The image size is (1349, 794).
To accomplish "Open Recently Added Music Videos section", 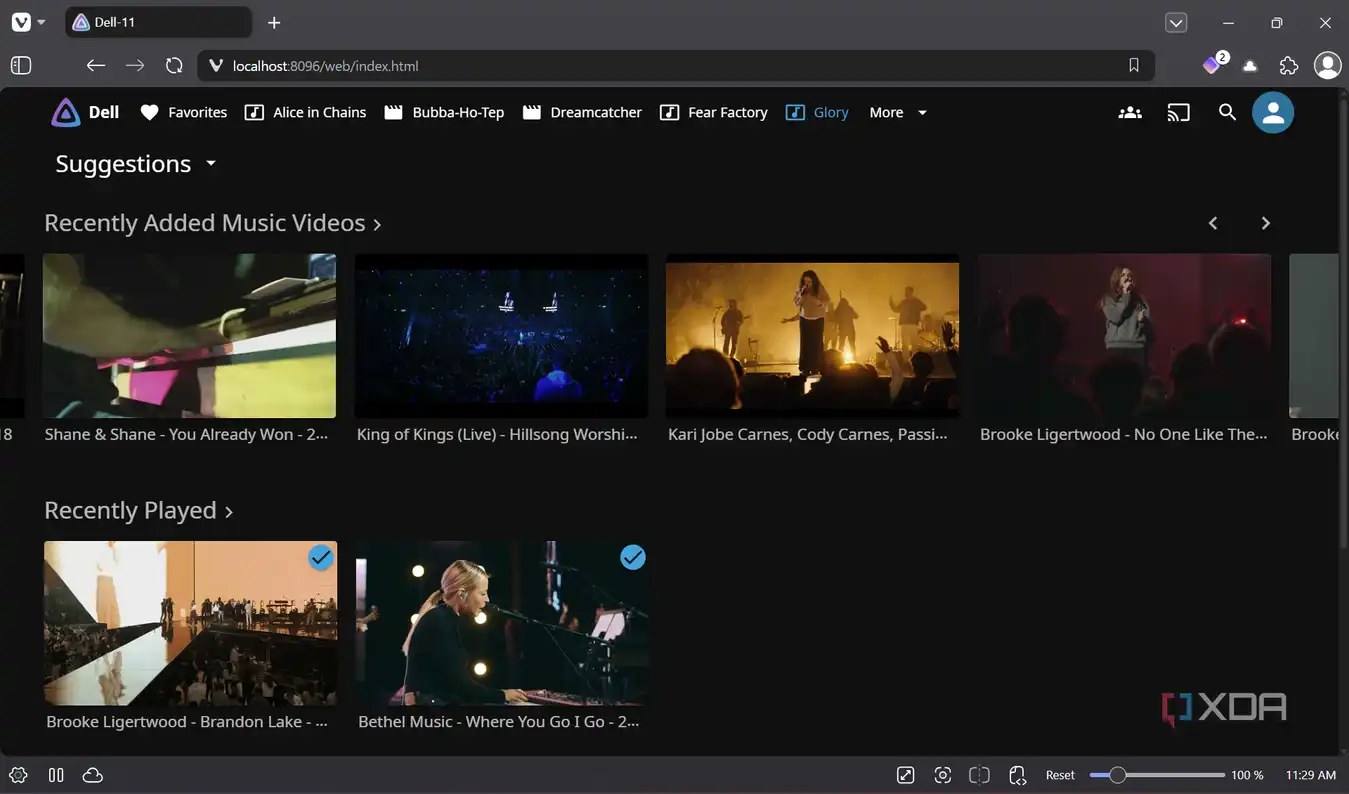I will pyautogui.click(x=212, y=223).
